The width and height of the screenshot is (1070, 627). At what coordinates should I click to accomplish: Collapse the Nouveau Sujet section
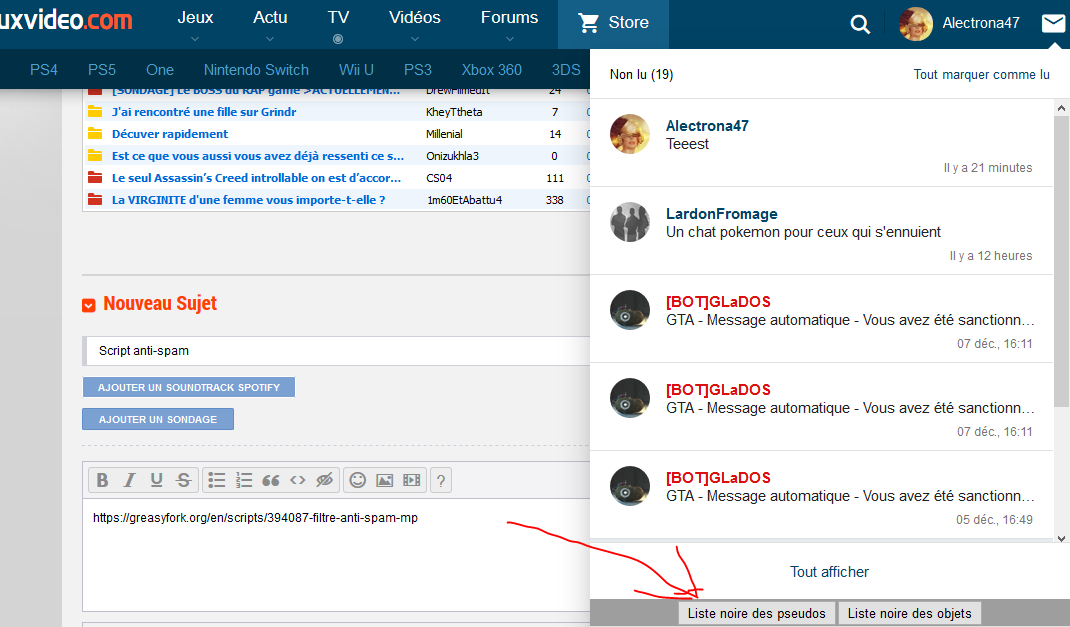89,305
